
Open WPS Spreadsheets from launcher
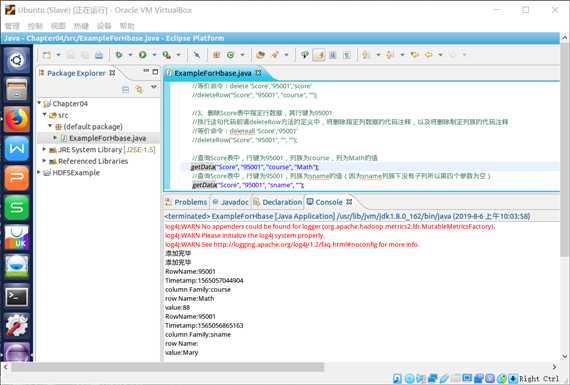pyautogui.click(x=17, y=208)
